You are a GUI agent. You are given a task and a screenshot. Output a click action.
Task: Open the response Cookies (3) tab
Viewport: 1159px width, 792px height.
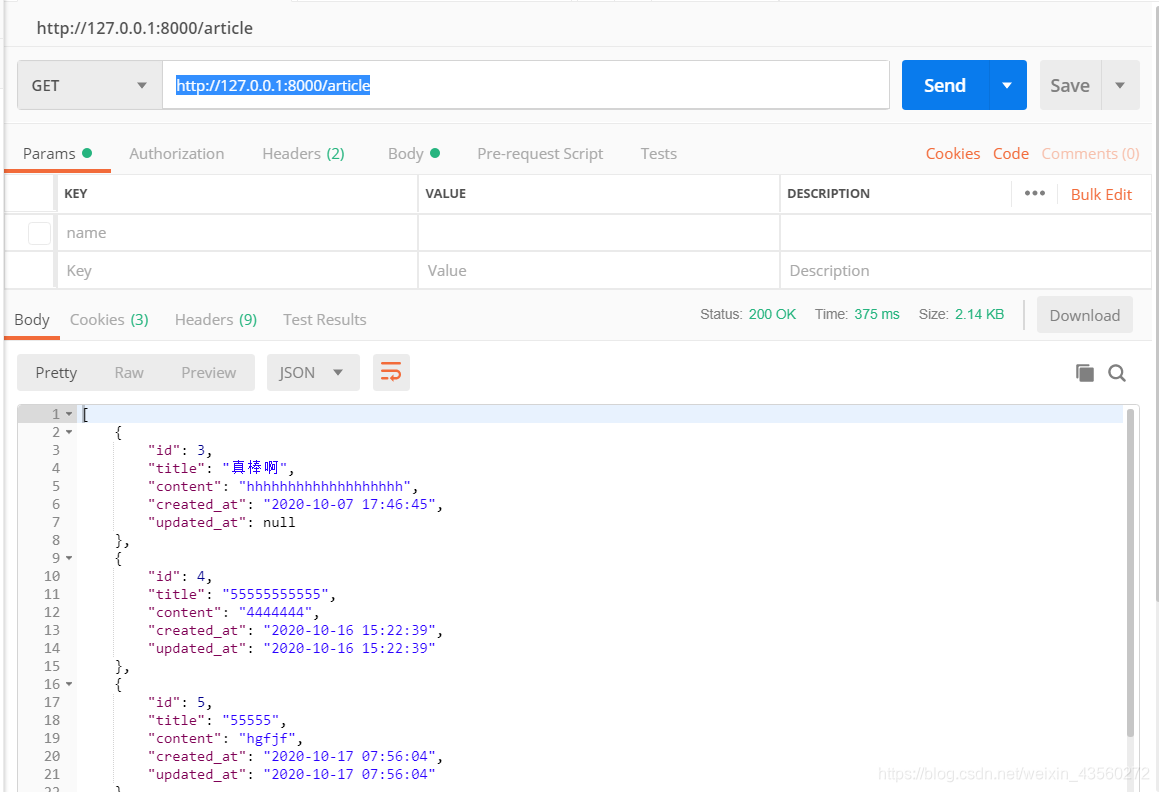109,319
